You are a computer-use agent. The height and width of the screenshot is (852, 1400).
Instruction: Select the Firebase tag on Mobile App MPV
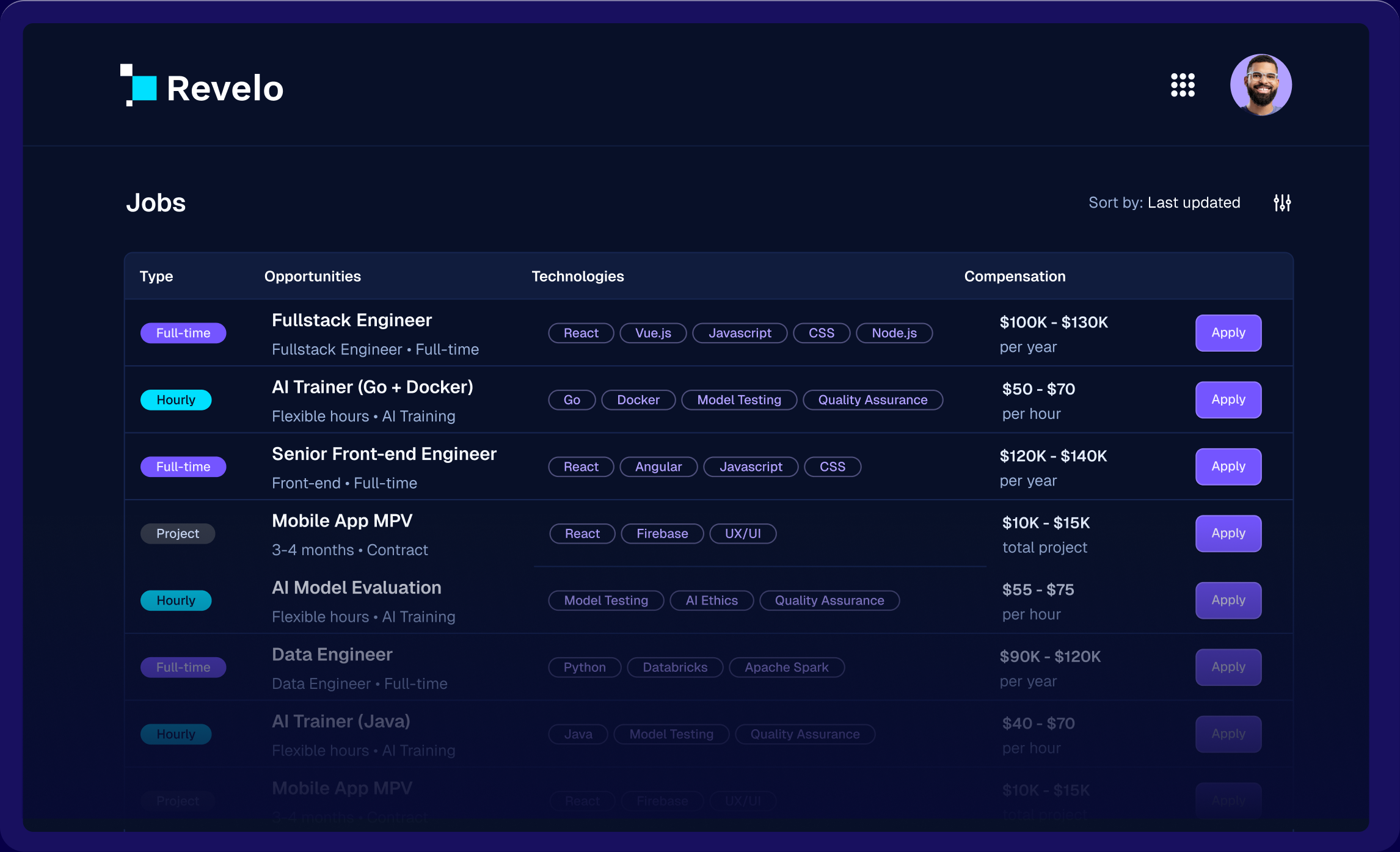click(x=662, y=534)
